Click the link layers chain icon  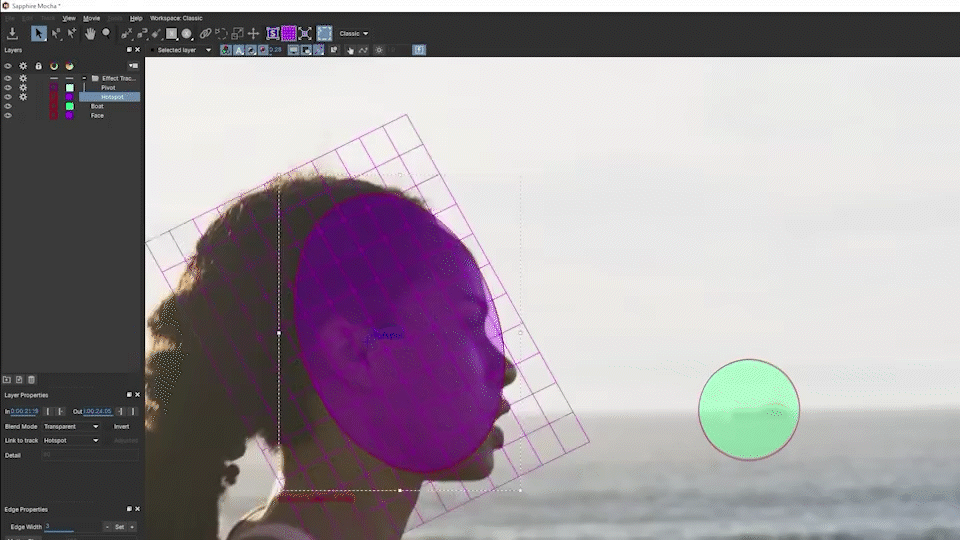point(204,34)
